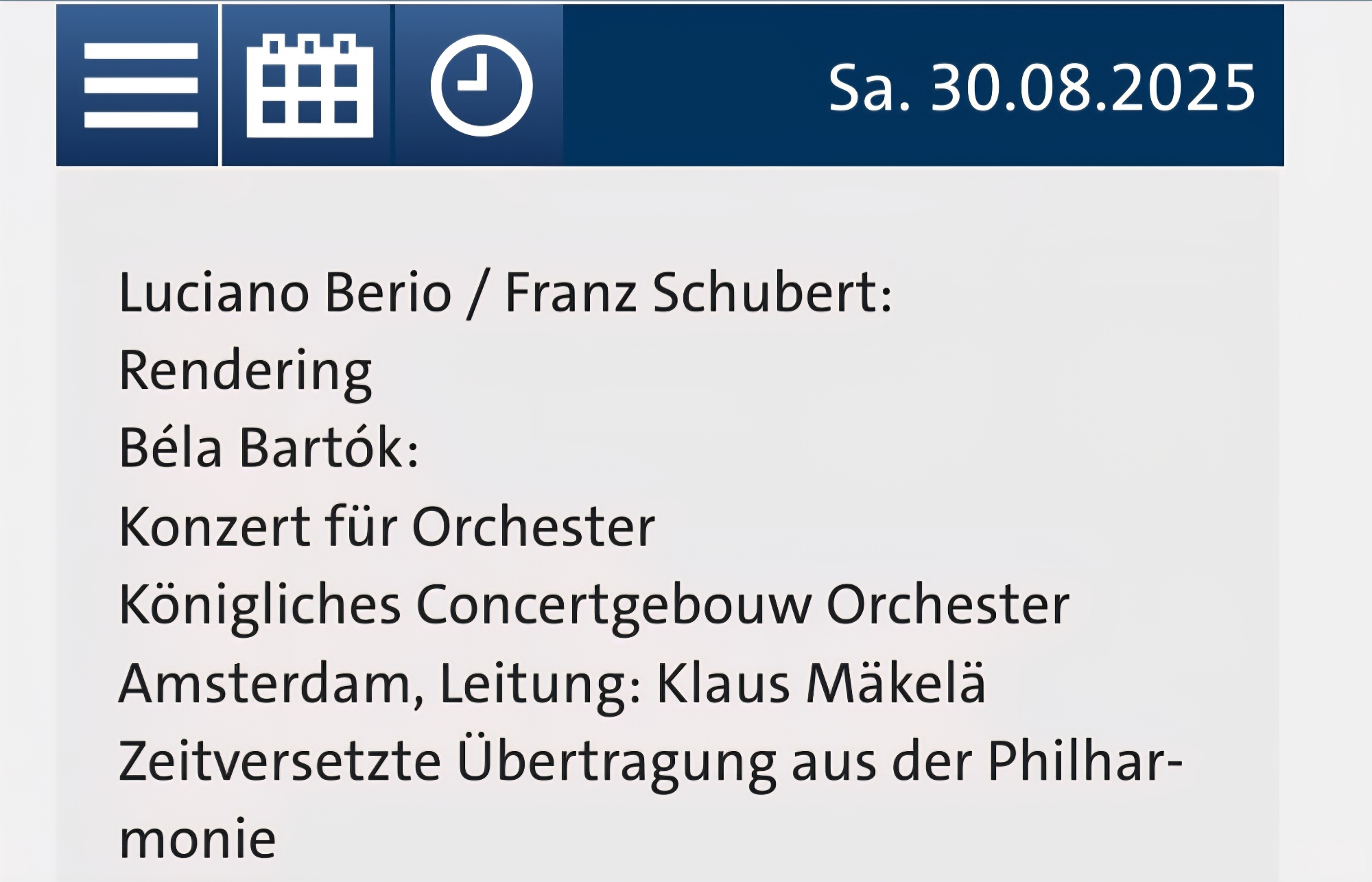Click the word Königliches
This screenshot has height=882, width=1372.
(259, 606)
